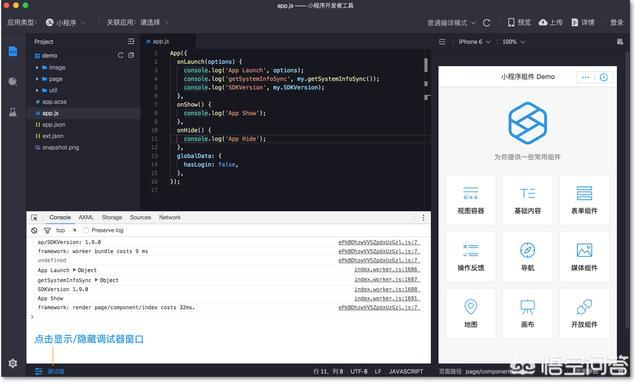Open the 表单组件 component card

(584, 200)
